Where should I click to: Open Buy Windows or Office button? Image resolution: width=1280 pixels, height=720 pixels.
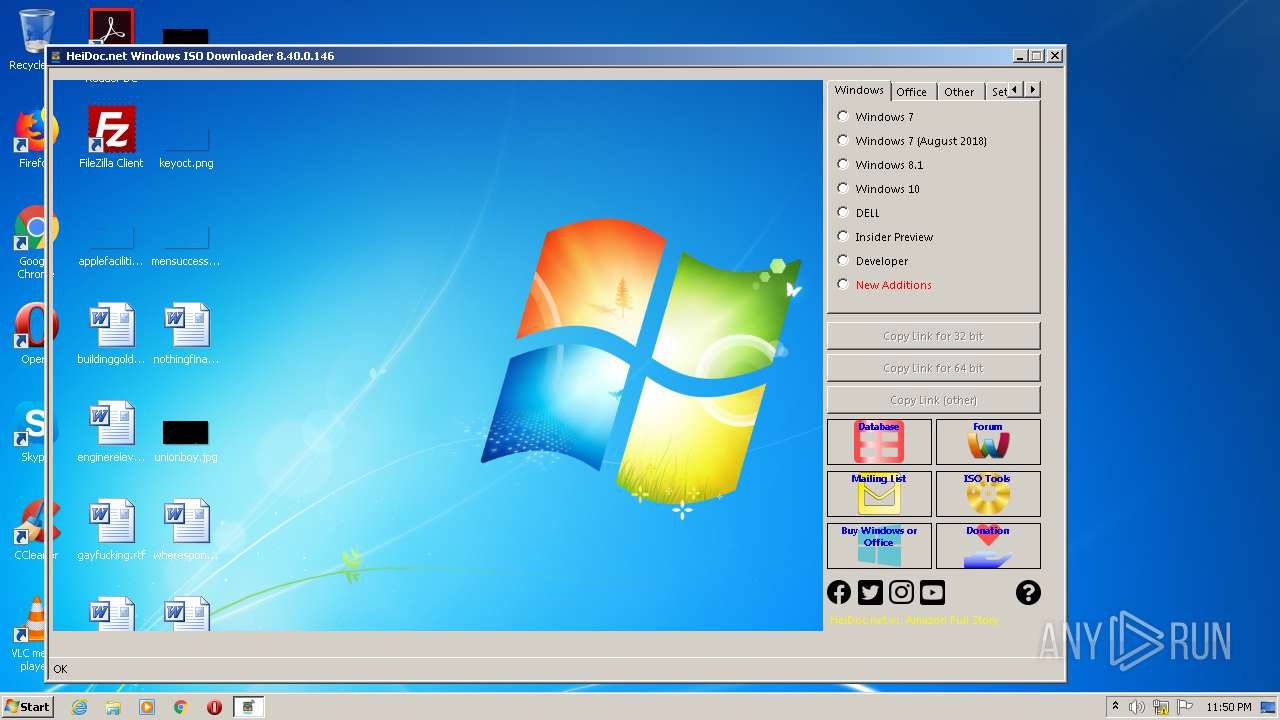[x=879, y=546]
